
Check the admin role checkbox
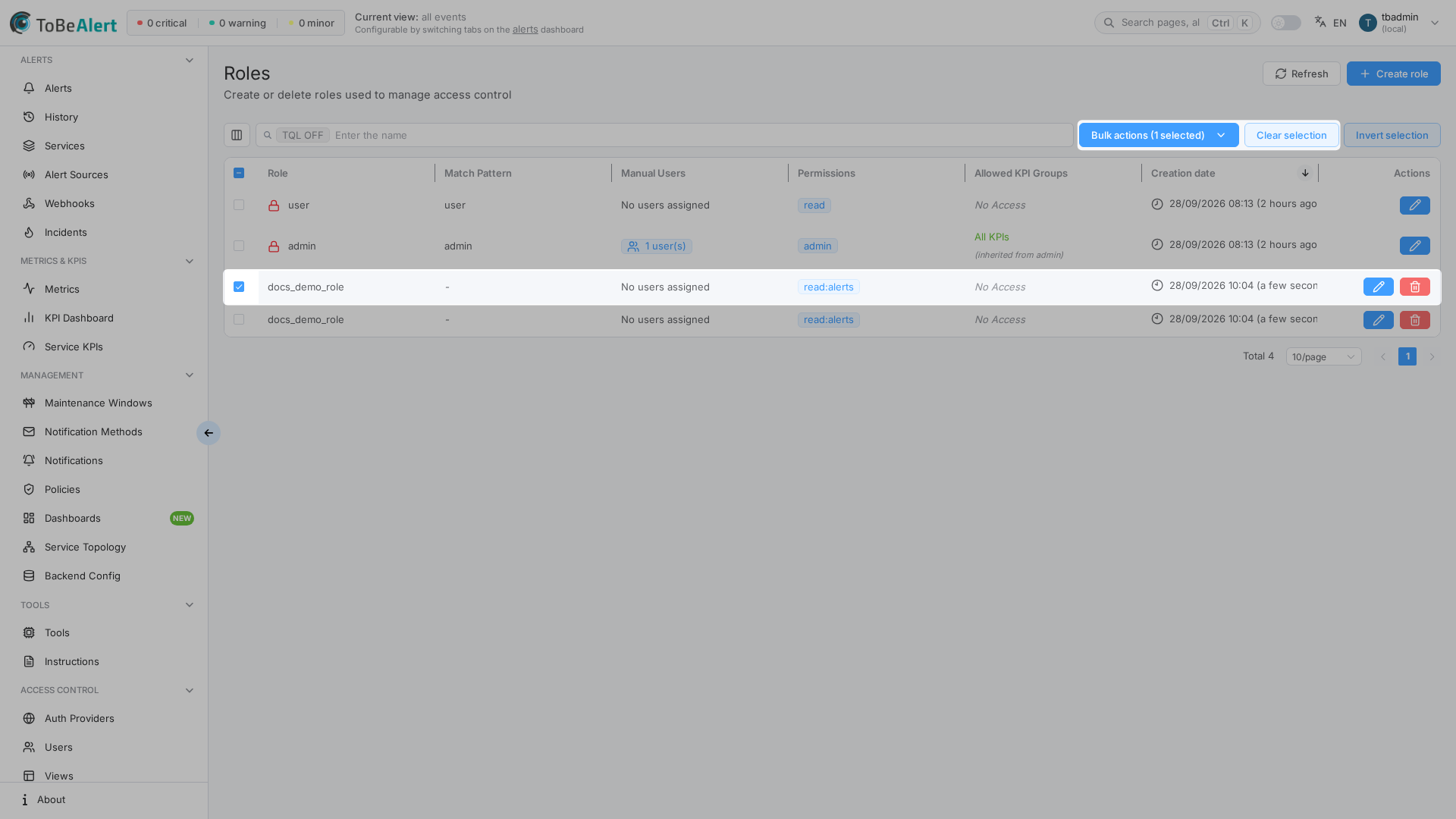[239, 246]
